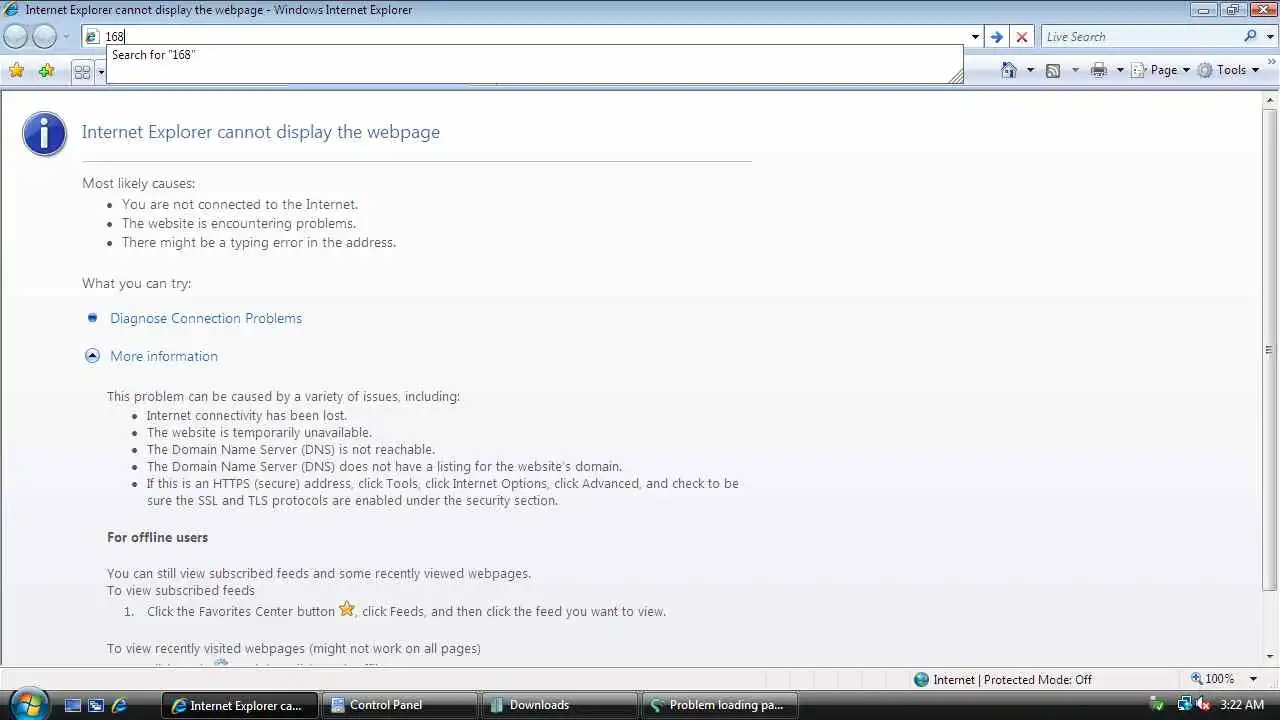The width and height of the screenshot is (1280, 720).
Task: Click the Live Search magnifier icon
Action: pyautogui.click(x=1250, y=36)
